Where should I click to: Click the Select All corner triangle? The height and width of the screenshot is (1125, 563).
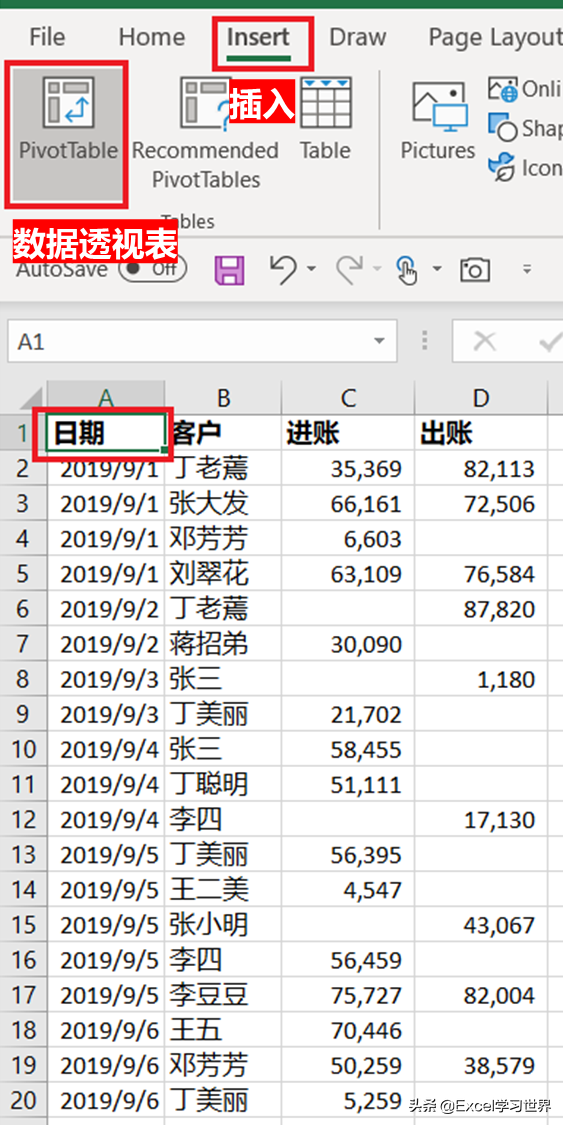24,398
